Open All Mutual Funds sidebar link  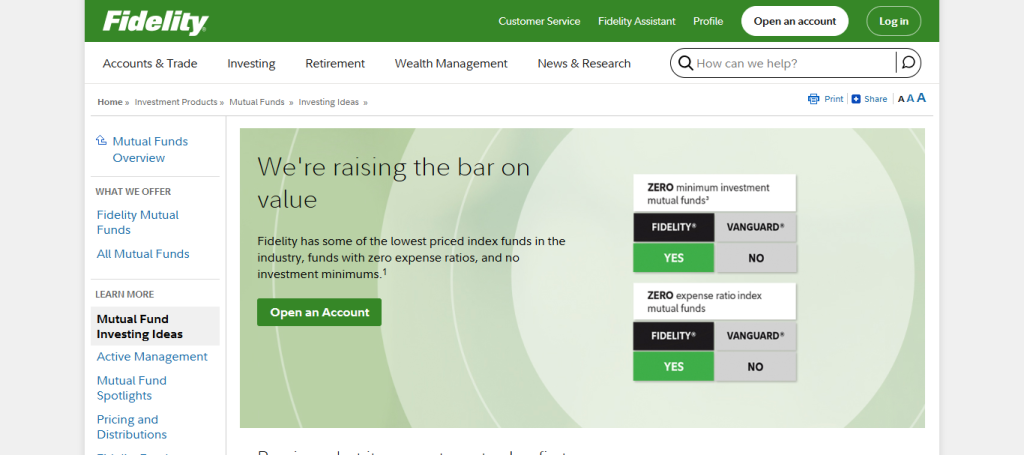(x=143, y=254)
